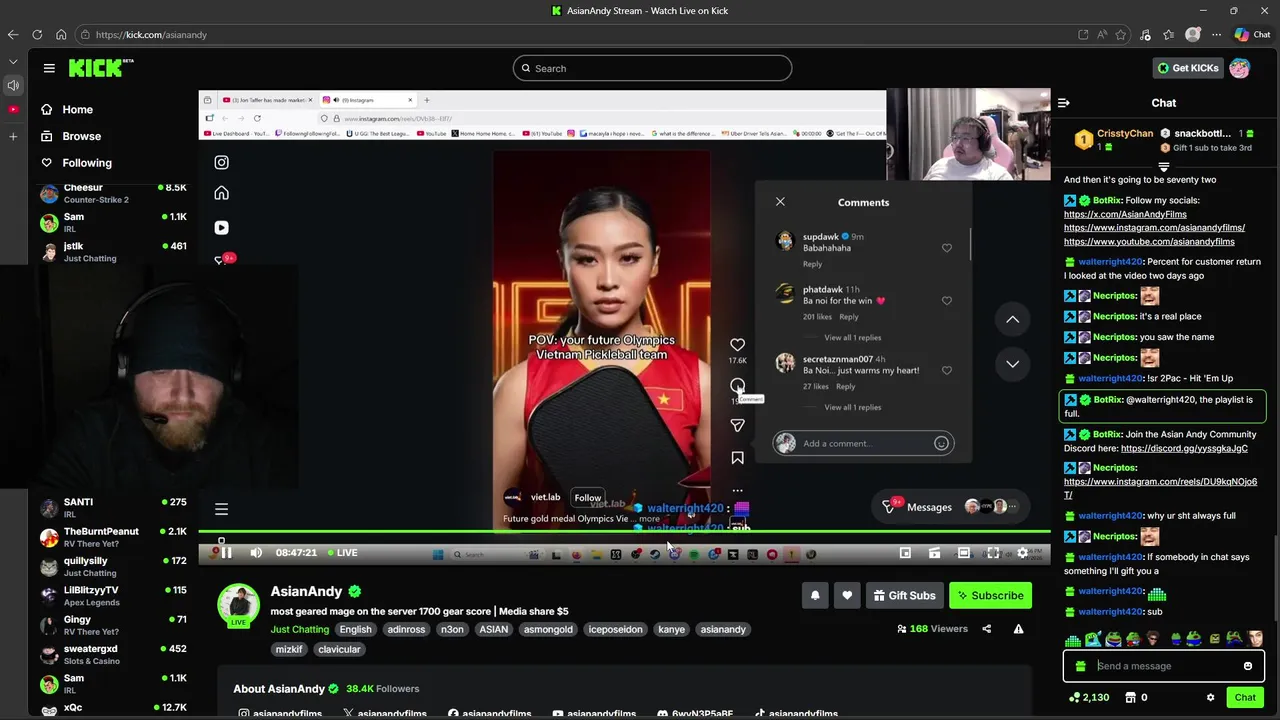
Task: Open x.com/AsianAndyFilms chat link
Action: 1125,214
